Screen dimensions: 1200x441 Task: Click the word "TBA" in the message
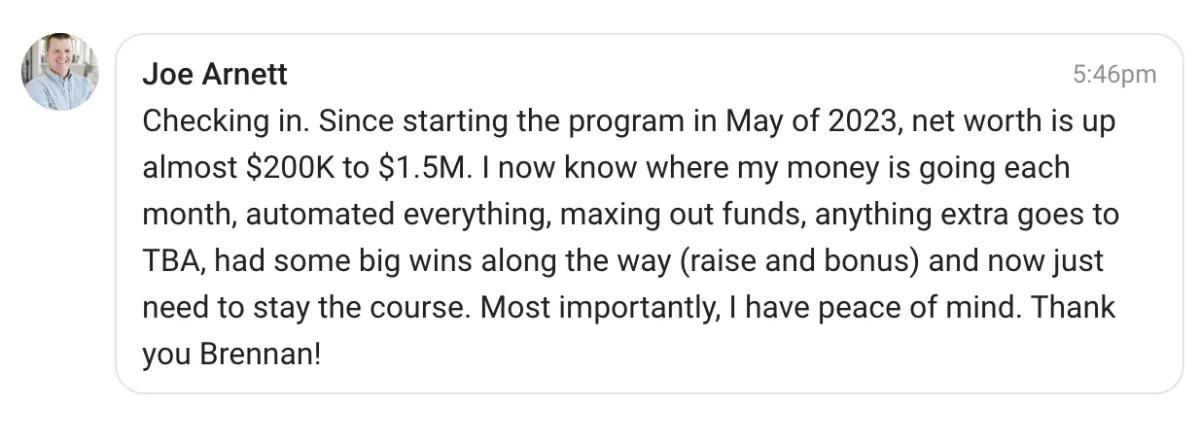tap(173, 261)
